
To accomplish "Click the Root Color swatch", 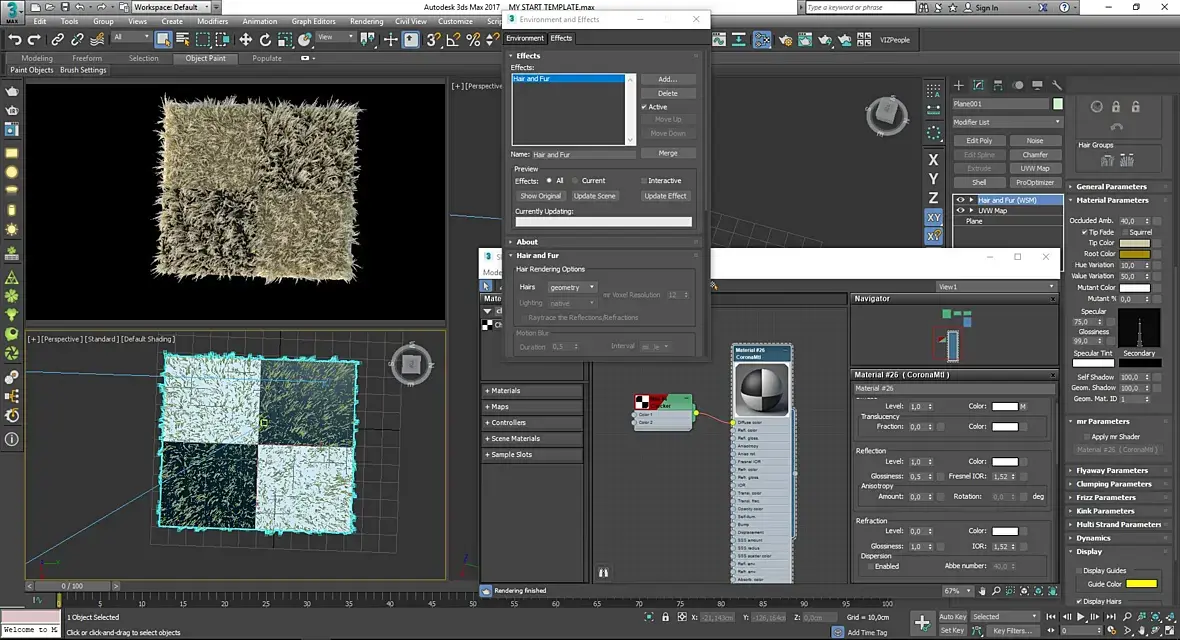I will point(1134,254).
